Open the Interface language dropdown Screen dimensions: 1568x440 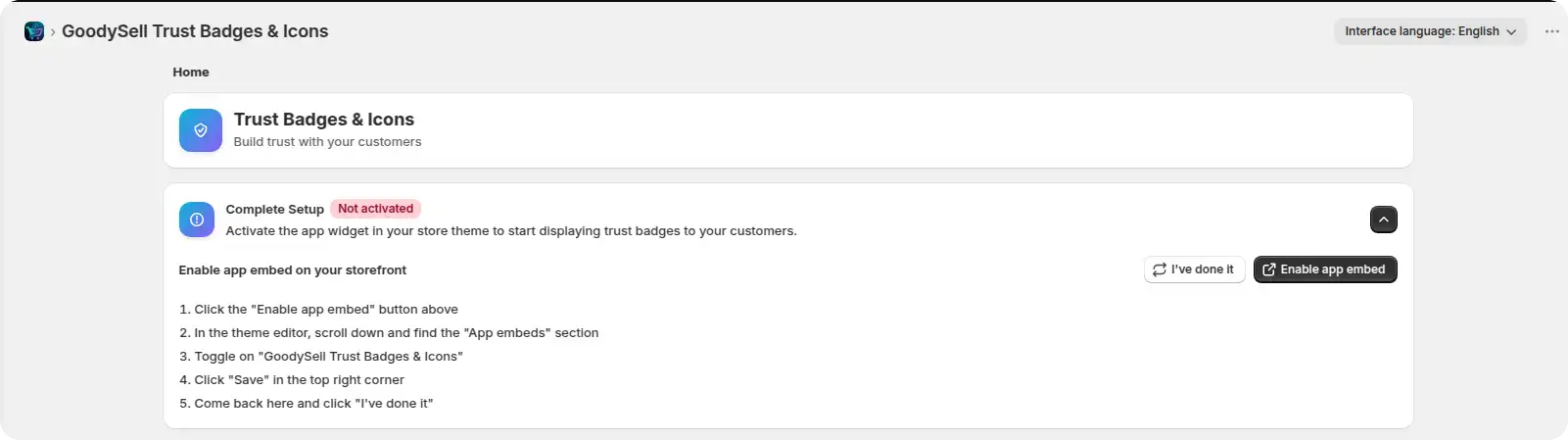tap(1430, 31)
